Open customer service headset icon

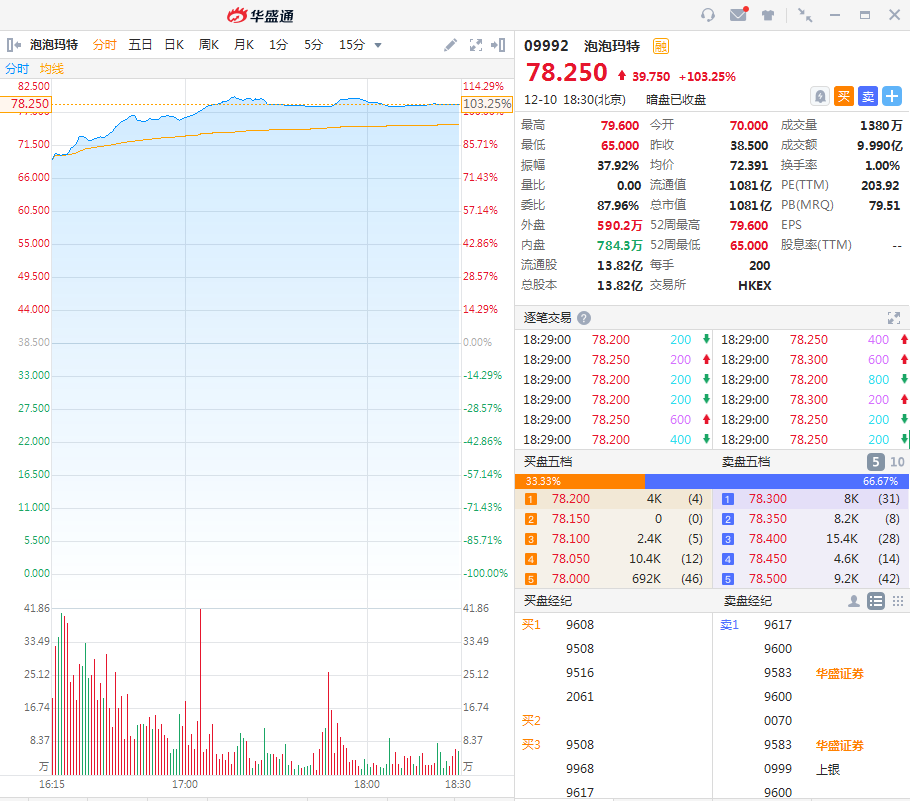click(x=707, y=15)
